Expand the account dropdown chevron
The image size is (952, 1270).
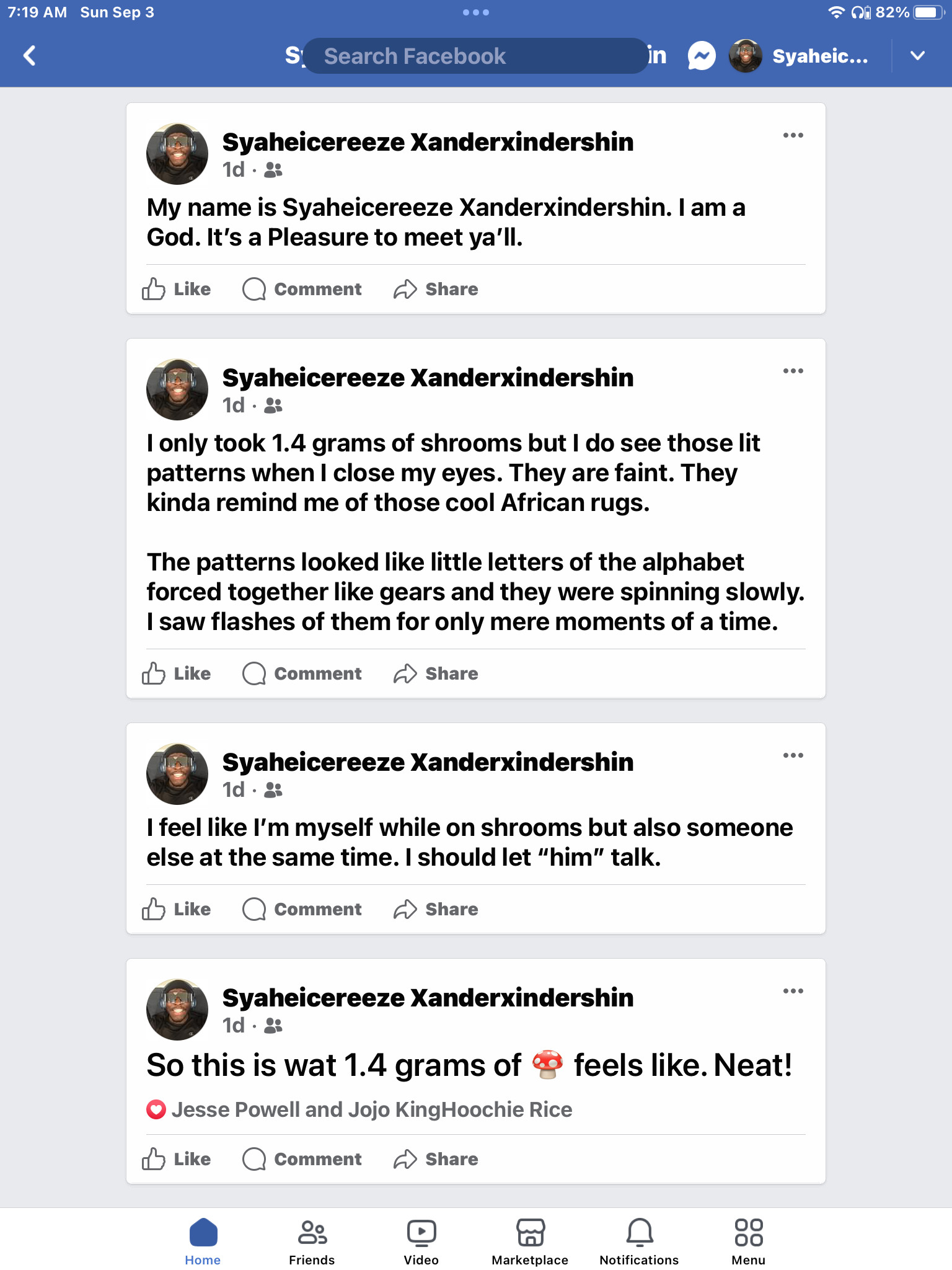(x=917, y=56)
